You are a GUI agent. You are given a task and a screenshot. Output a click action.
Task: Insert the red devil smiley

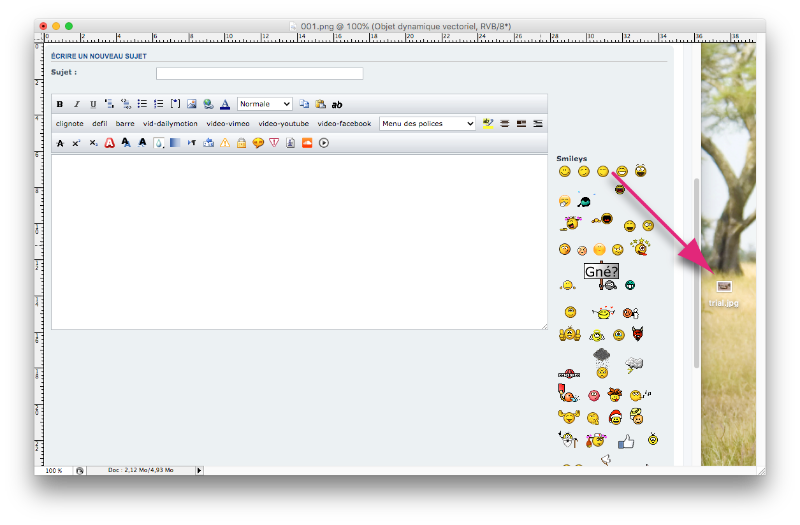point(638,333)
